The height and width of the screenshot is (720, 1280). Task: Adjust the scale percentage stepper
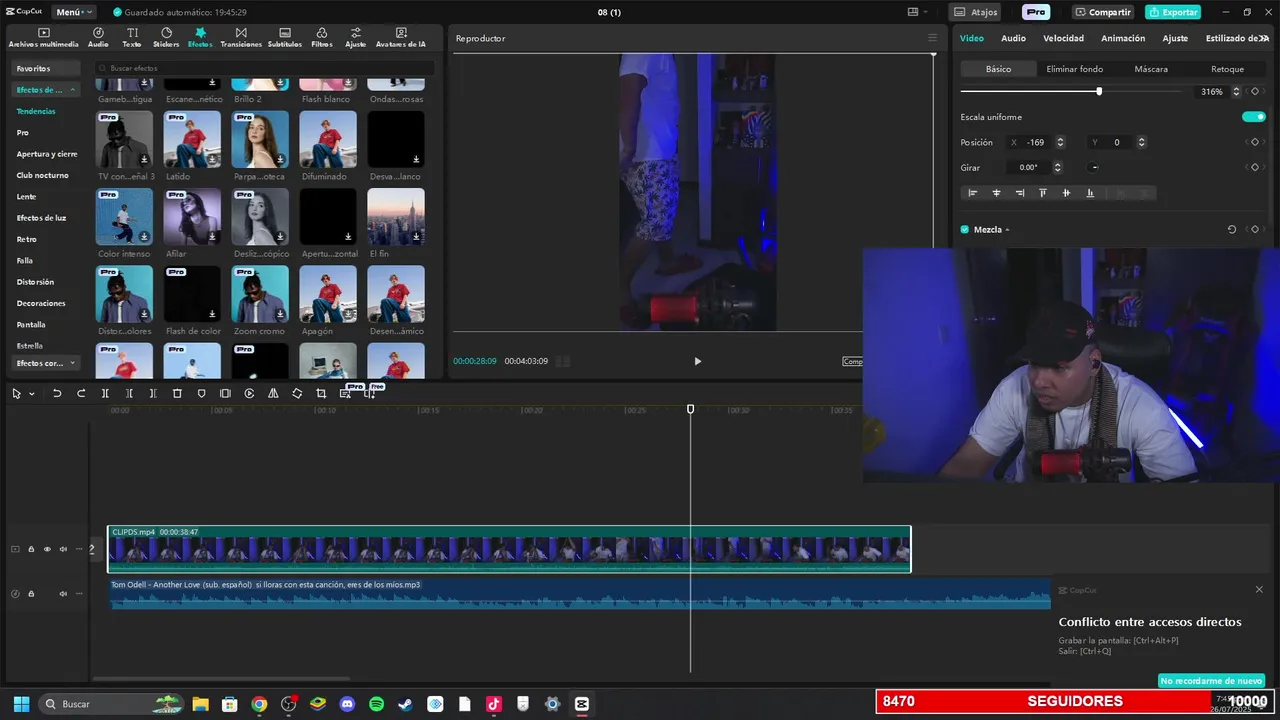point(1236,91)
